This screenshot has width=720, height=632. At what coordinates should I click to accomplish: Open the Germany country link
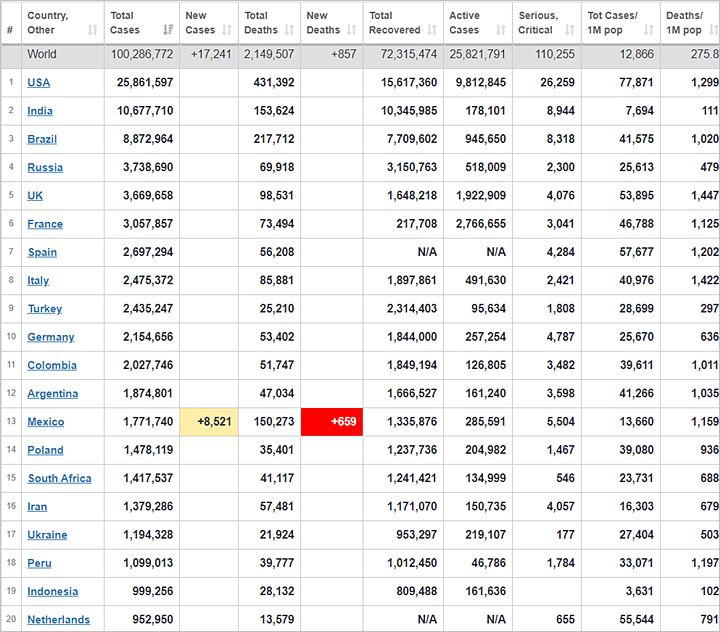click(x=51, y=338)
